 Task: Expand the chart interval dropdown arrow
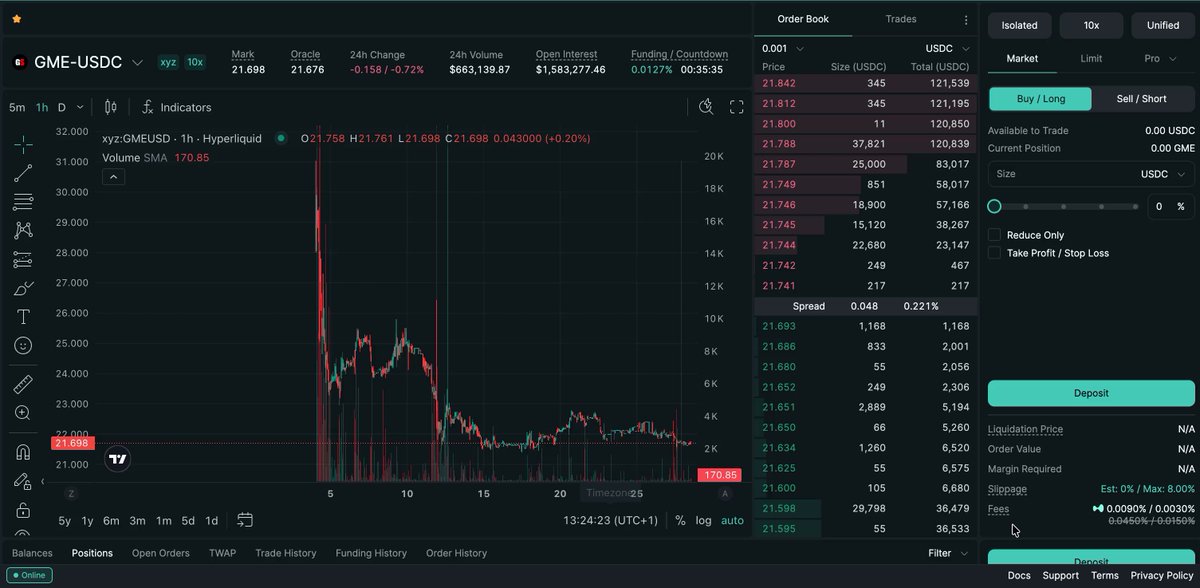tap(80, 107)
